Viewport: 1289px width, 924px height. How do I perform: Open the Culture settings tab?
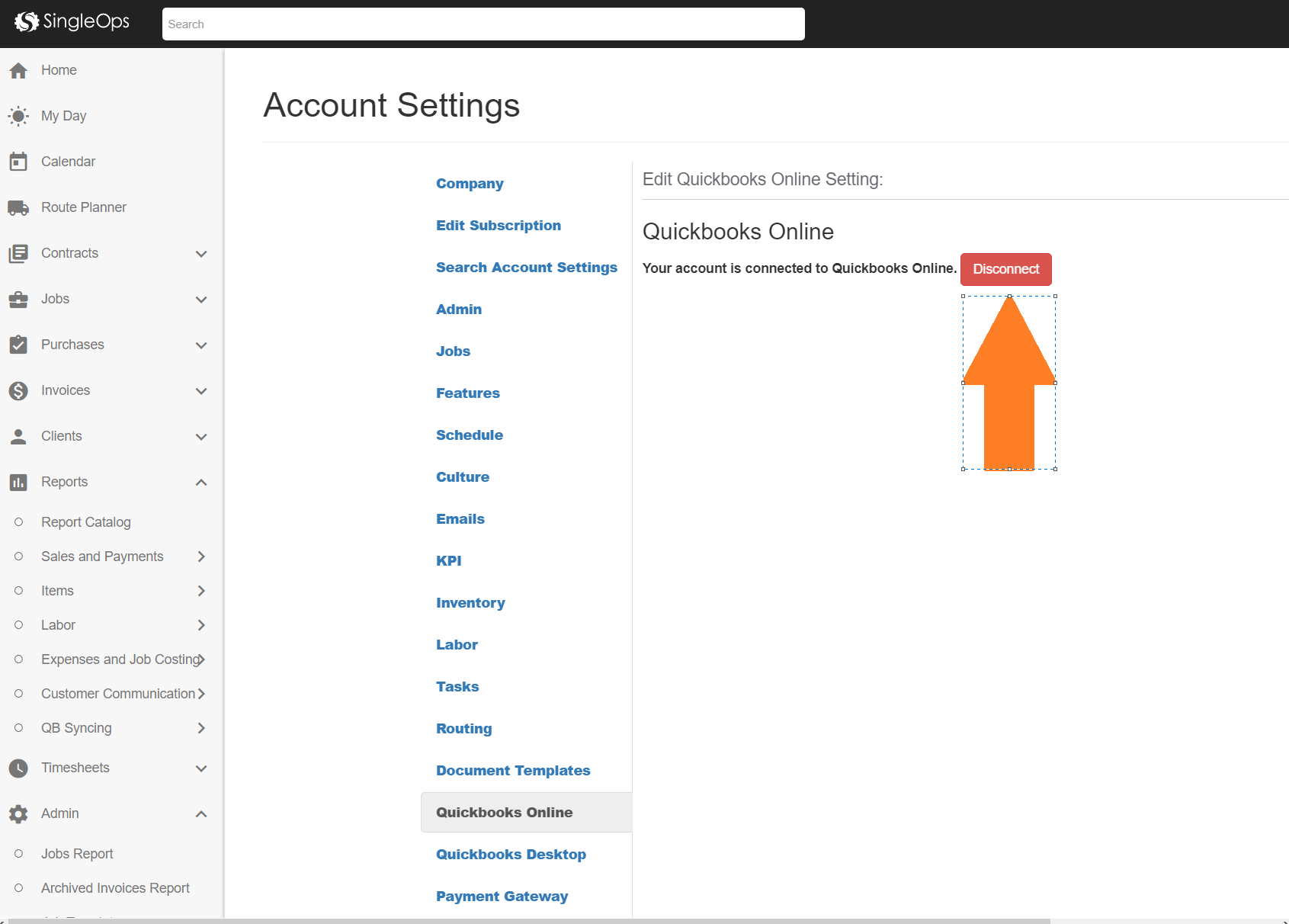[x=463, y=477]
